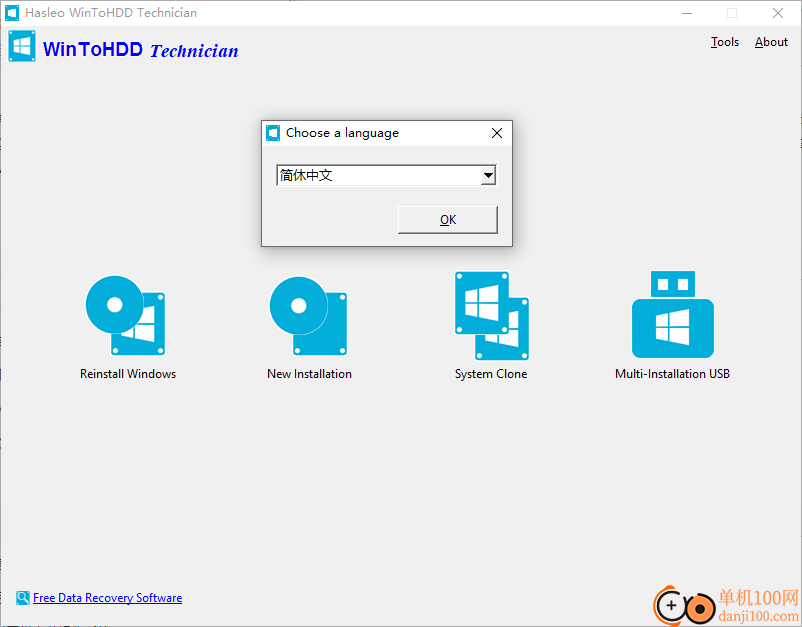802x627 pixels.
Task: Click the magnifier icon beside Free Data Recovery
Action: point(23,597)
